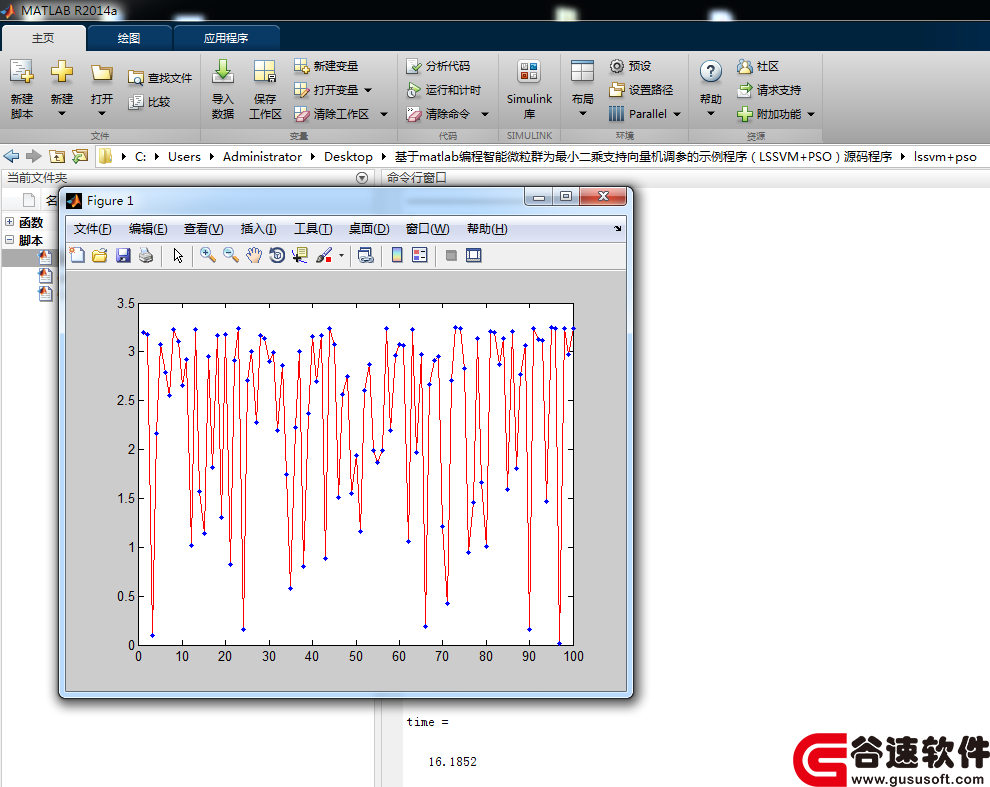Toggle the Data Cursor tool
Image resolution: width=990 pixels, height=787 pixels.
pos(300,255)
